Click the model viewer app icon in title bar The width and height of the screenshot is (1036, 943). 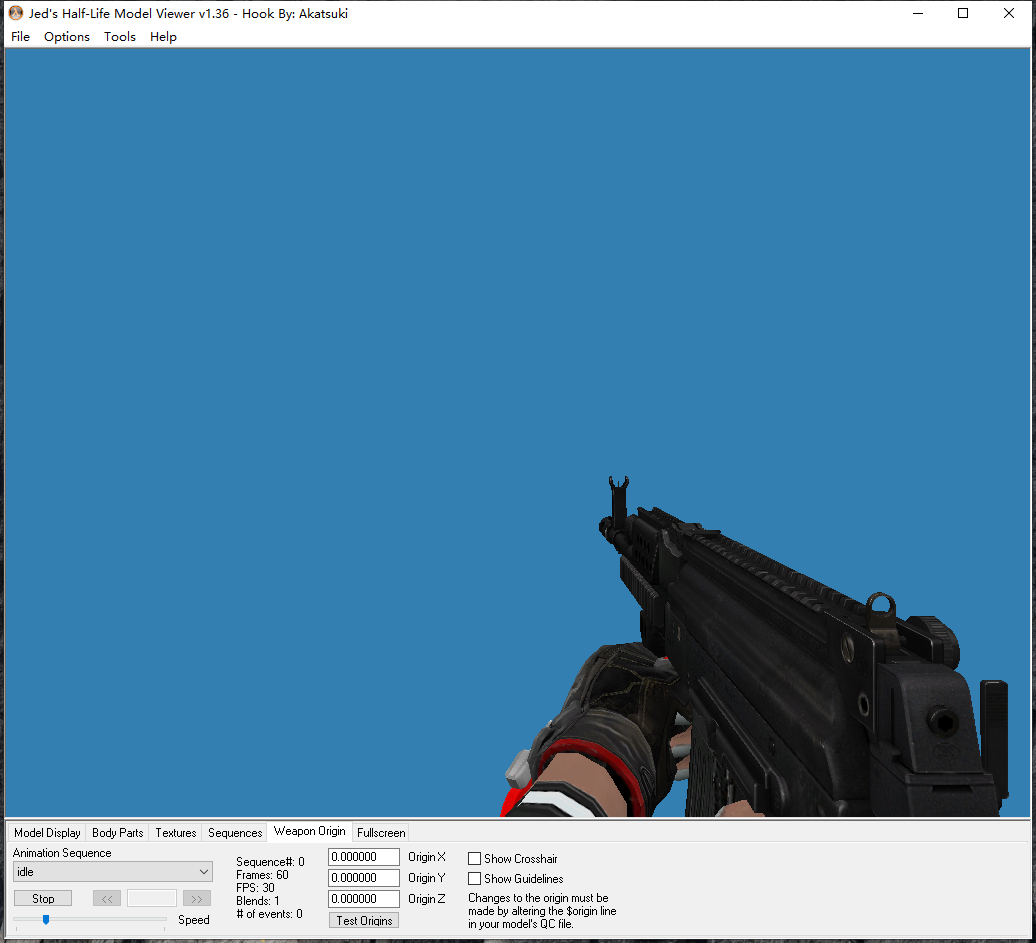coord(16,13)
